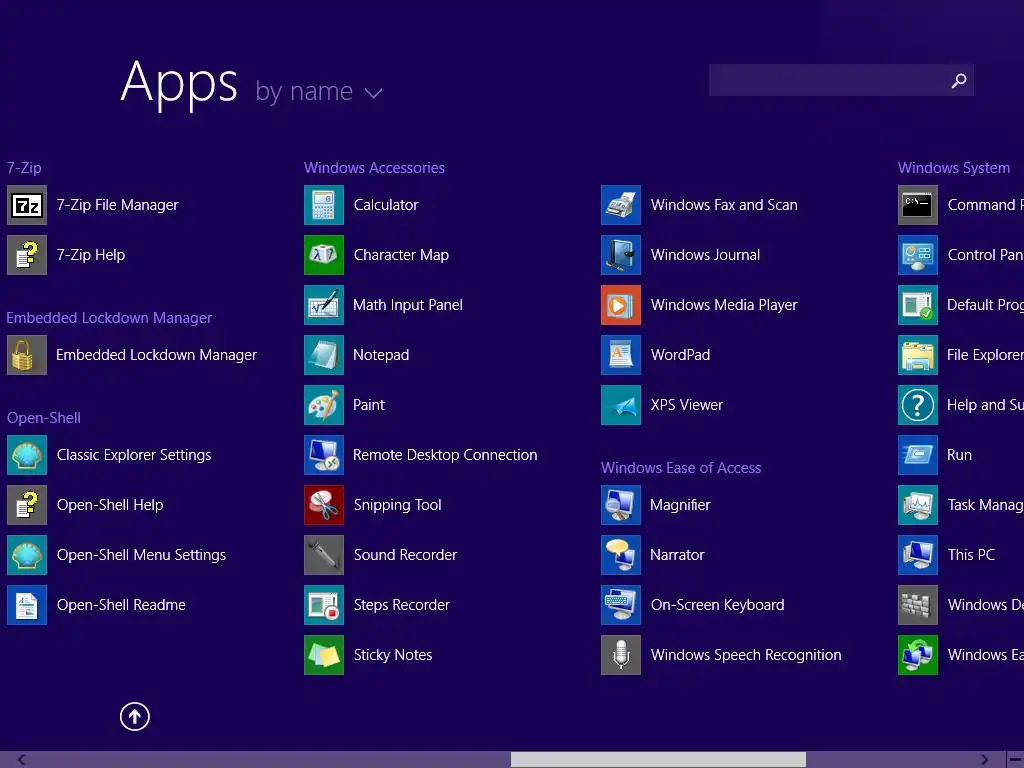
Task: Launch Windows Media Player icon
Action: [621, 305]
